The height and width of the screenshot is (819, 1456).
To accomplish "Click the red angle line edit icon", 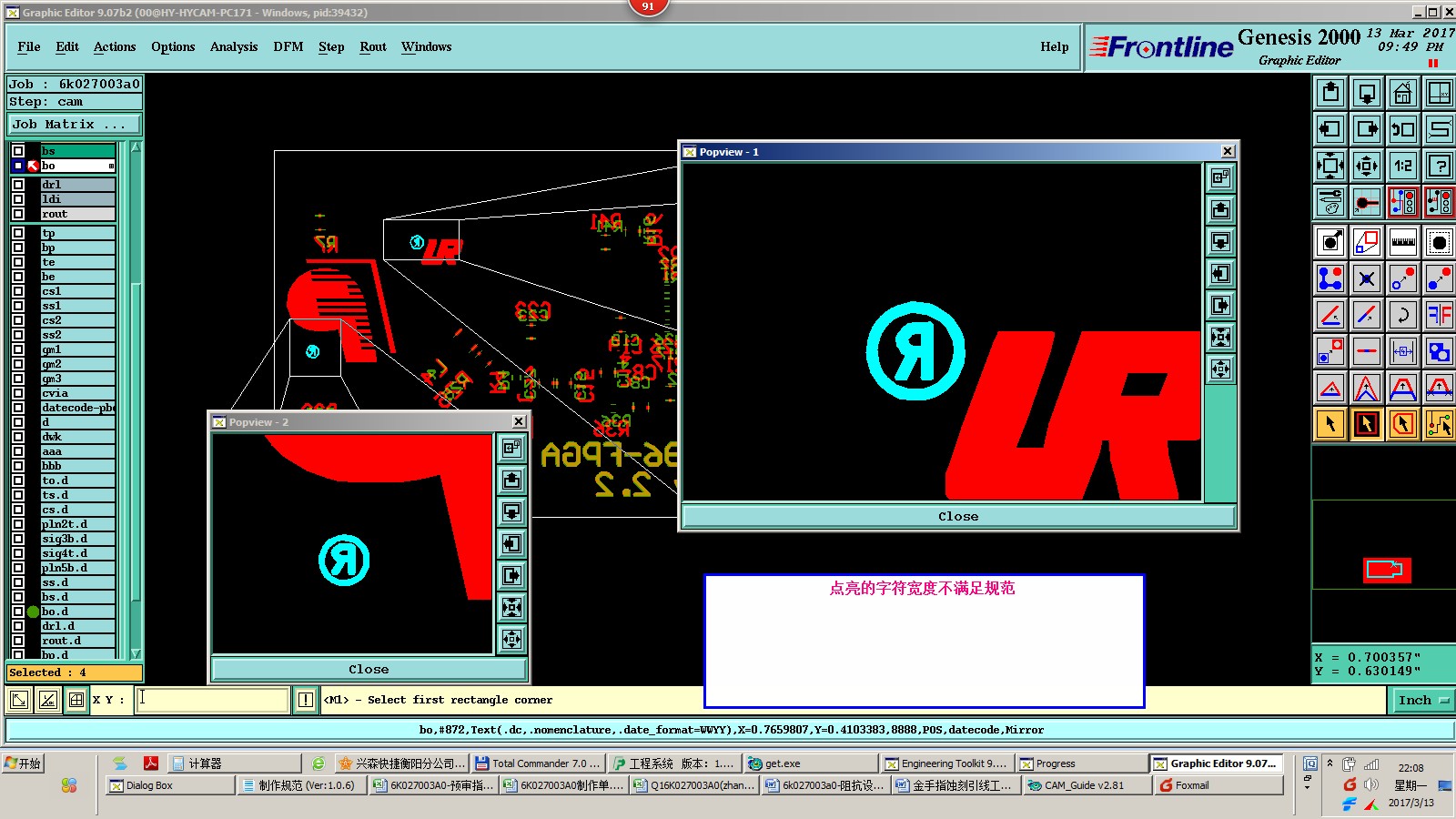I will point(1330,315).
